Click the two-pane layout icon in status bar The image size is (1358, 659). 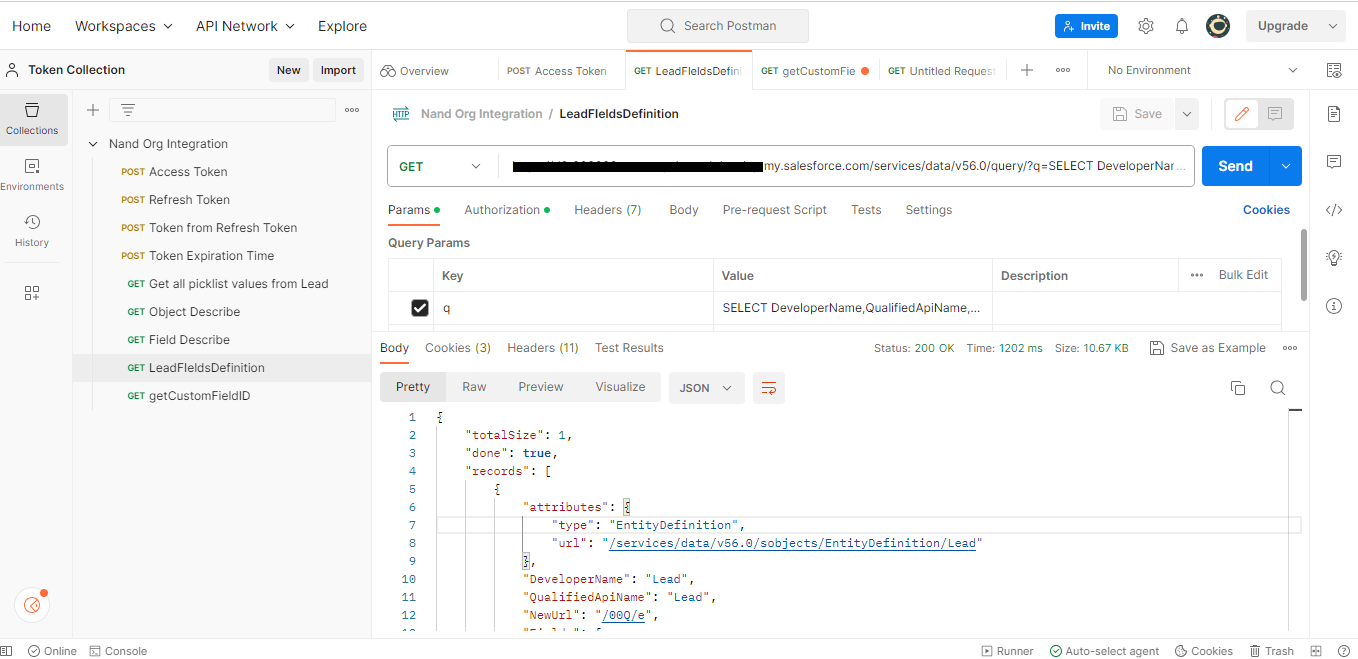click(1316, 651)
